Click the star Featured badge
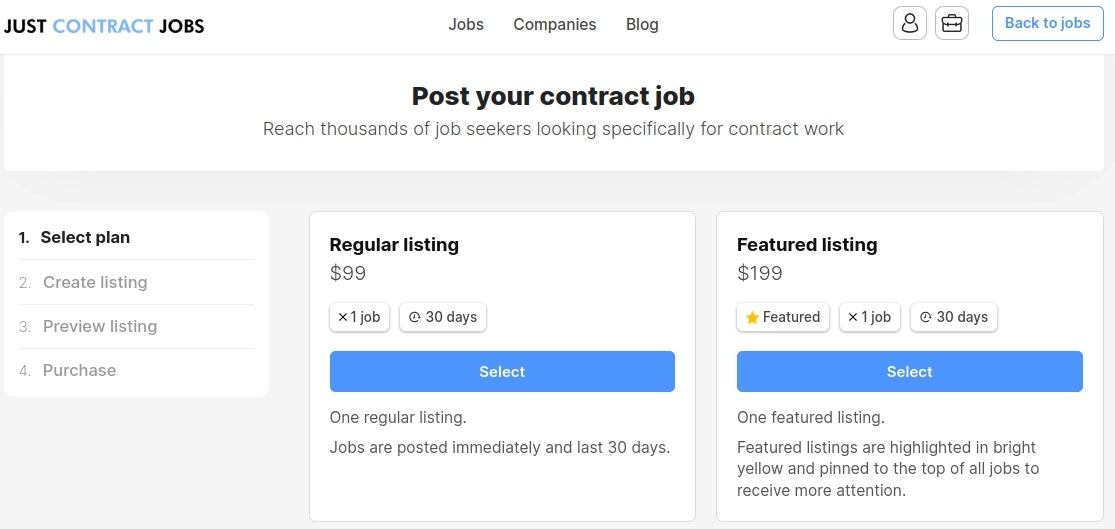 click(x=782, y=317)
